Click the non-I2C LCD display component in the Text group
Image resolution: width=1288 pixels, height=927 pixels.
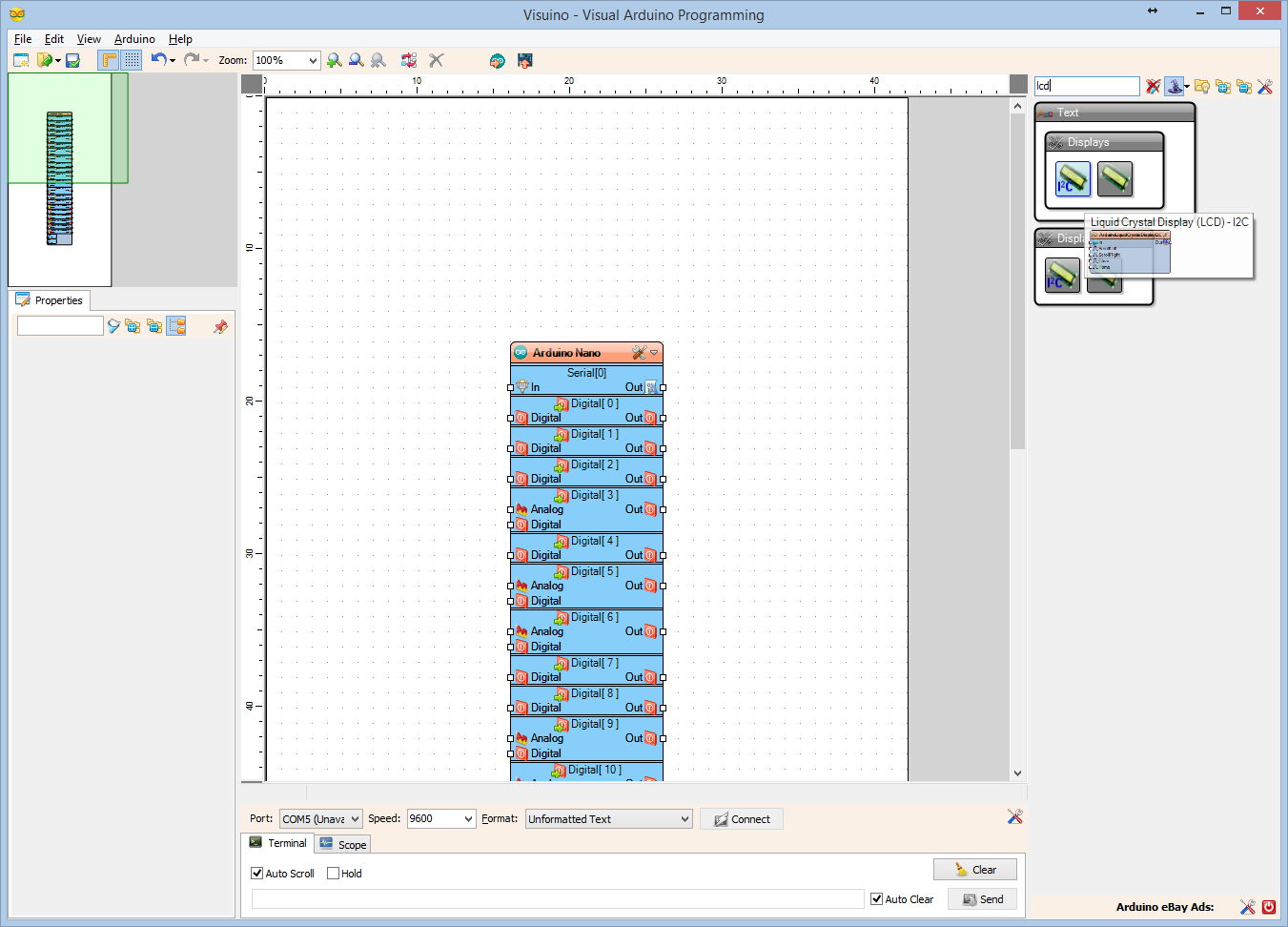point(1114,178)
